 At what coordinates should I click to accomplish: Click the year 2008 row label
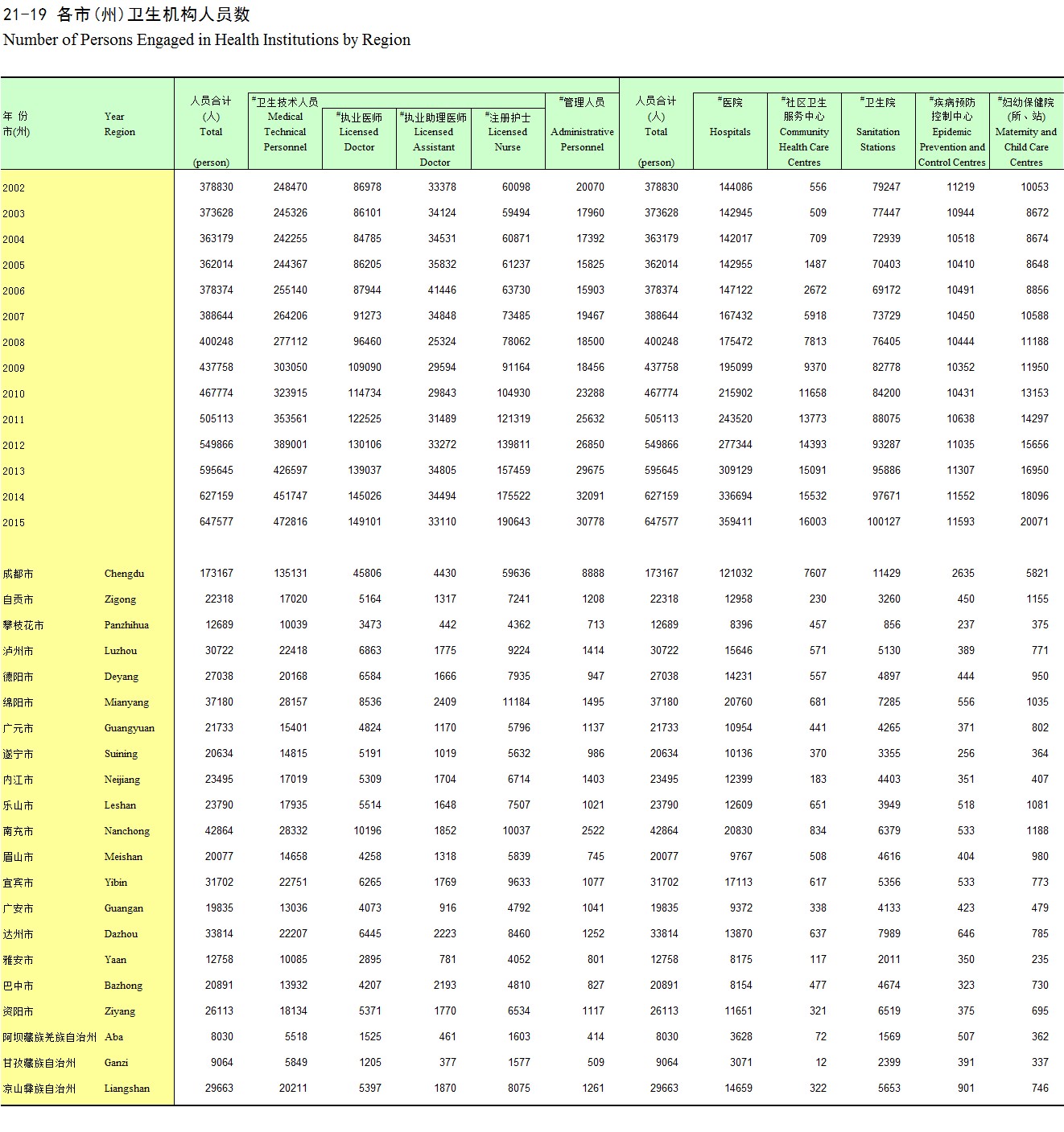pos(14,343)
